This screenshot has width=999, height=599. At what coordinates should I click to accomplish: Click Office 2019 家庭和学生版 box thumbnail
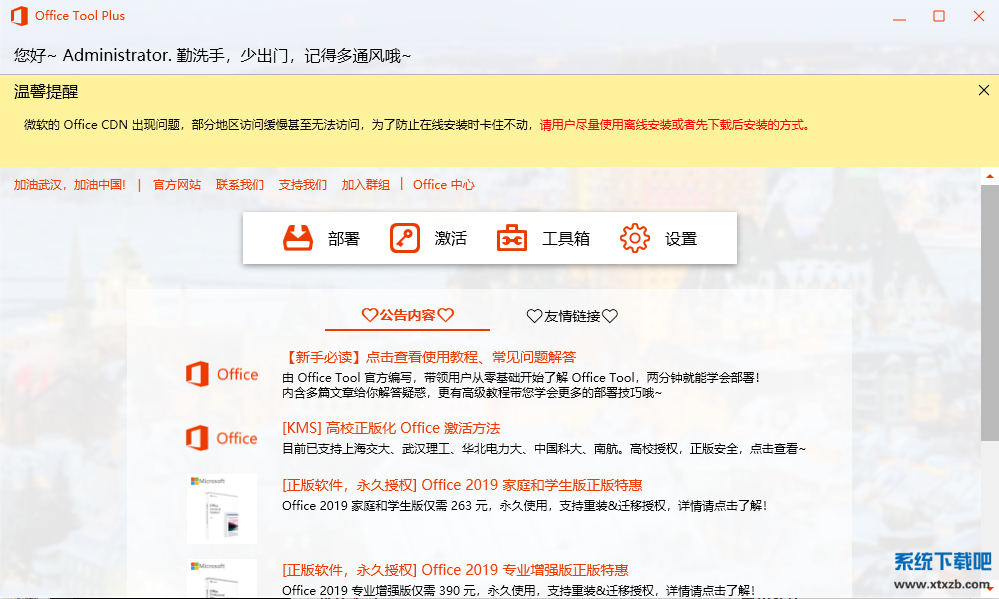222,509
